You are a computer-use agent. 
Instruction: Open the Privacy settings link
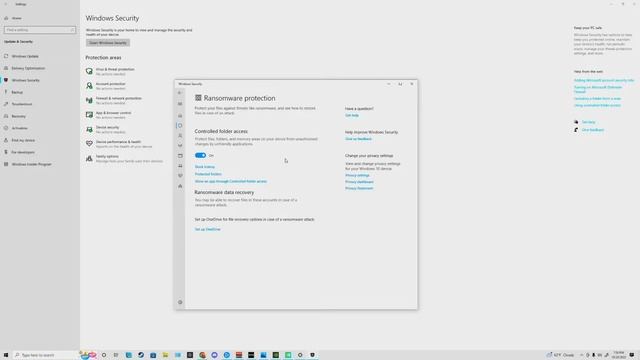(x=357, y=176)
